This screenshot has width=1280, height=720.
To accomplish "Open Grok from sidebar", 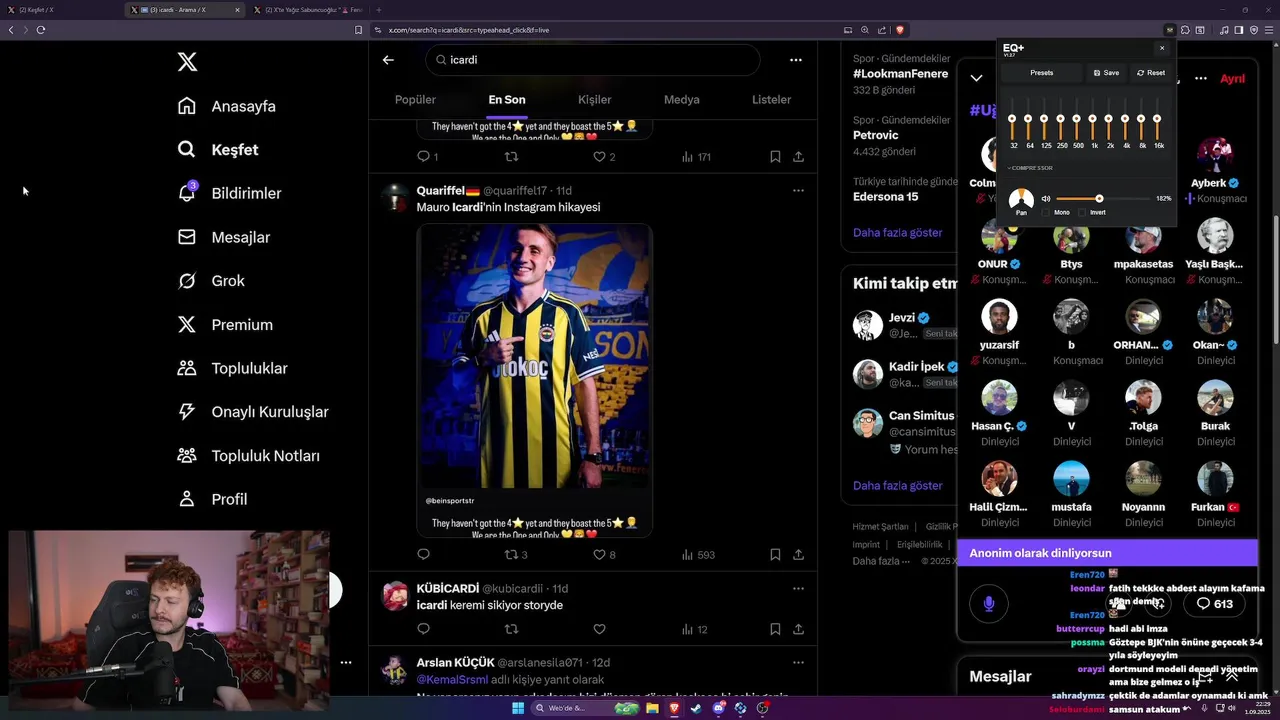I will 211,281.
